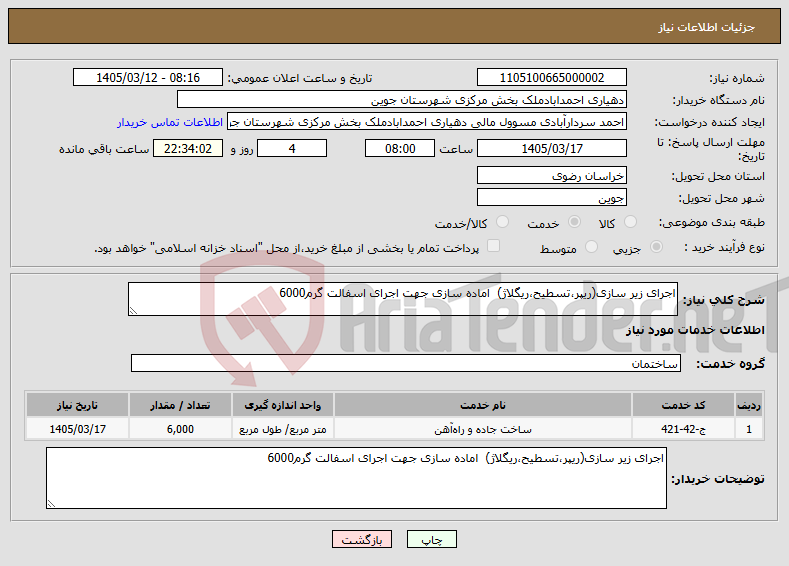Click the delivery city field جوین
Screen dimensions: 789x566
[551, 197]
